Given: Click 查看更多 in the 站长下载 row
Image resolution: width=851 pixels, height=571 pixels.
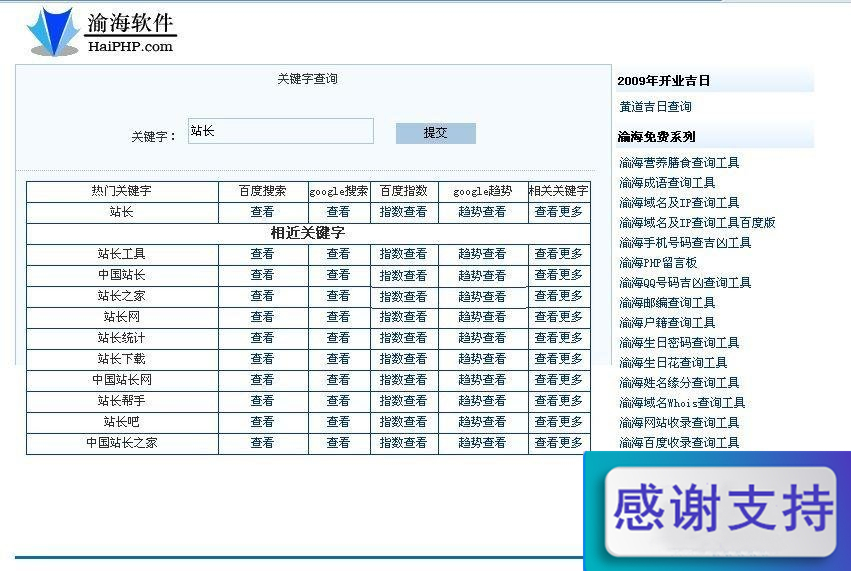Looking at the screenshot, I should (x=558, y=359).
